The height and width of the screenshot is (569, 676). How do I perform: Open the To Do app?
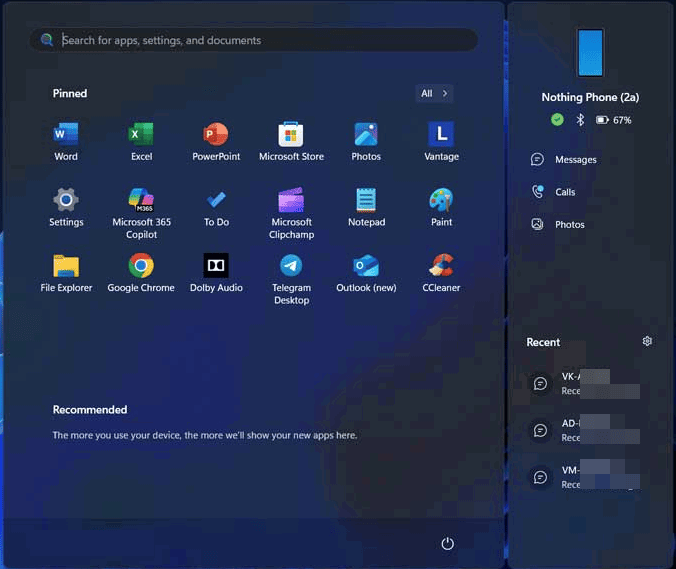click(x=216, y=207)
